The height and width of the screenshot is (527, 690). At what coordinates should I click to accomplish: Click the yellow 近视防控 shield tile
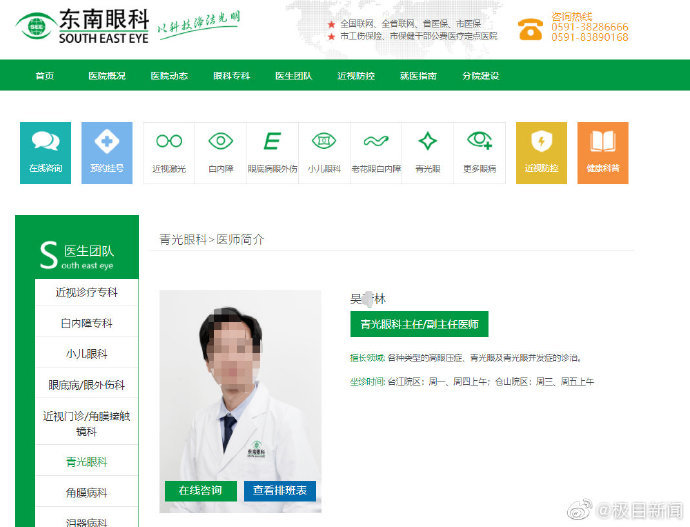[541, 152]
